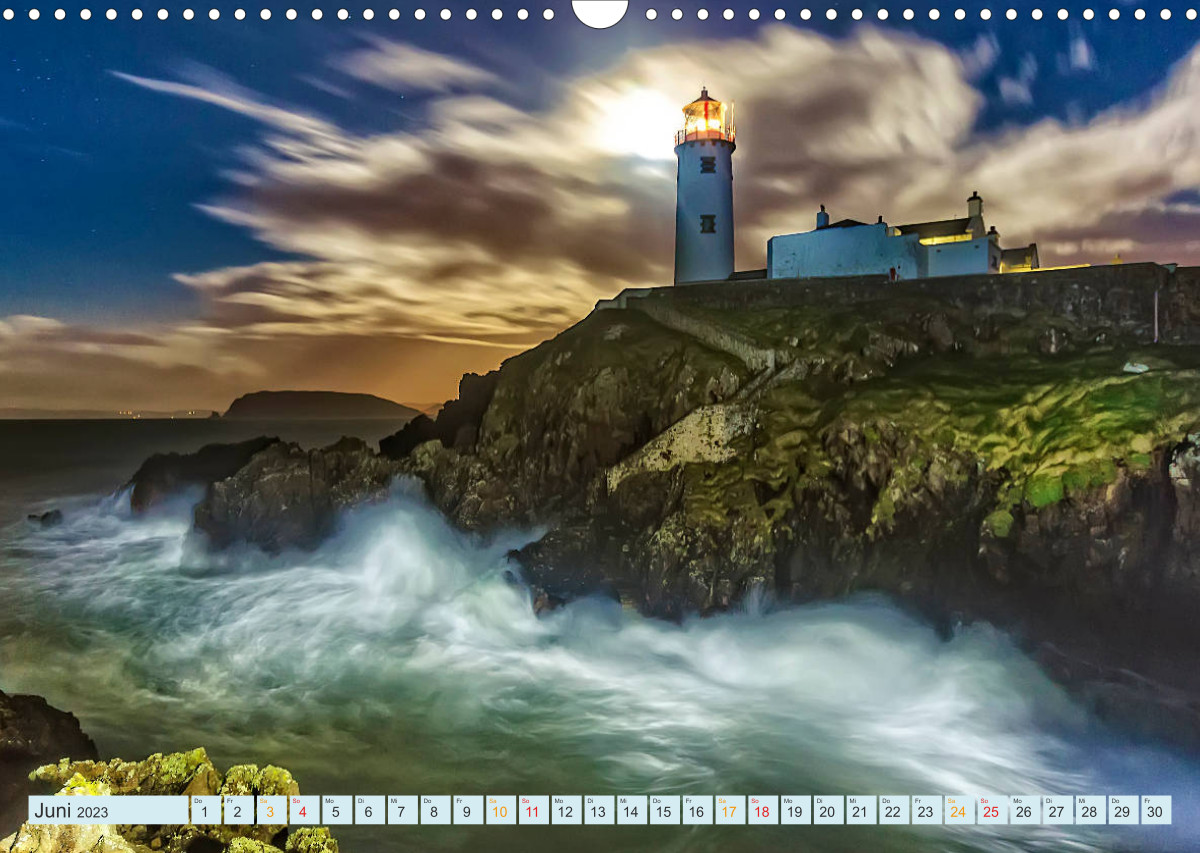Choose Saturday 17 in the calendar
This screenshot has width=1200, height=853.
click(730, 810)
